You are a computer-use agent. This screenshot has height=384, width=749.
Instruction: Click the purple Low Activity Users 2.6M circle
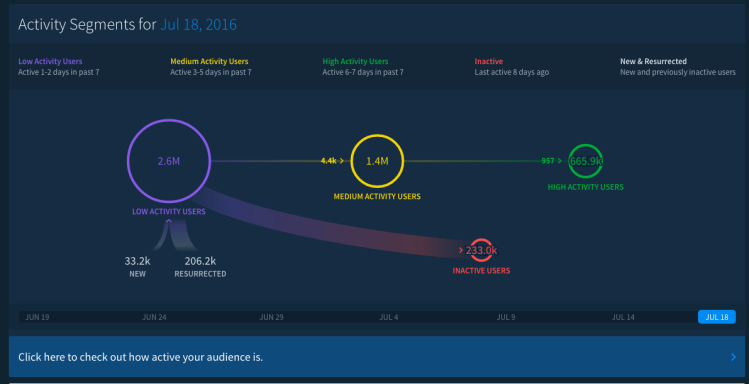[169, 161]
